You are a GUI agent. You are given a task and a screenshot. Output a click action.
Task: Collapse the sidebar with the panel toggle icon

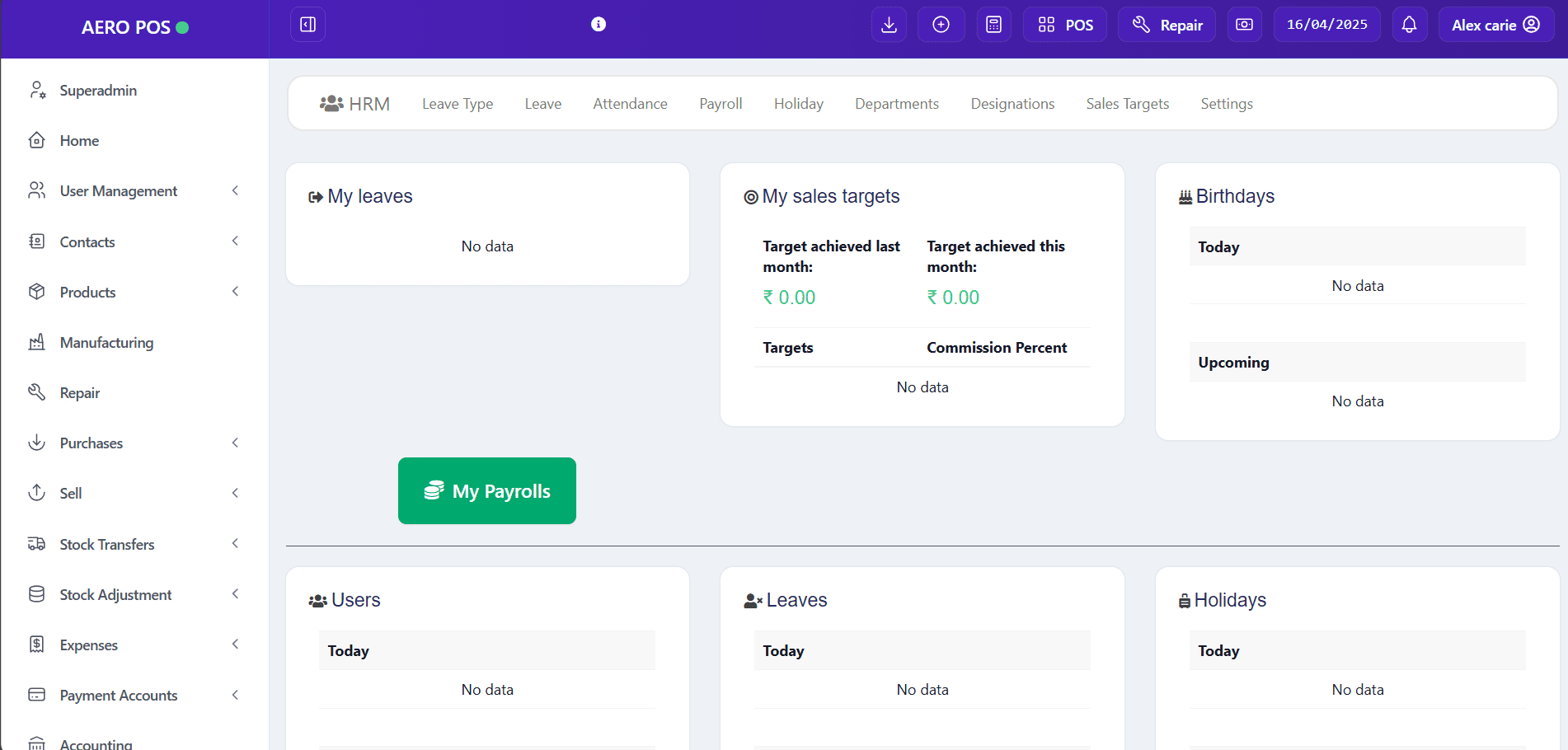[307, 25]
